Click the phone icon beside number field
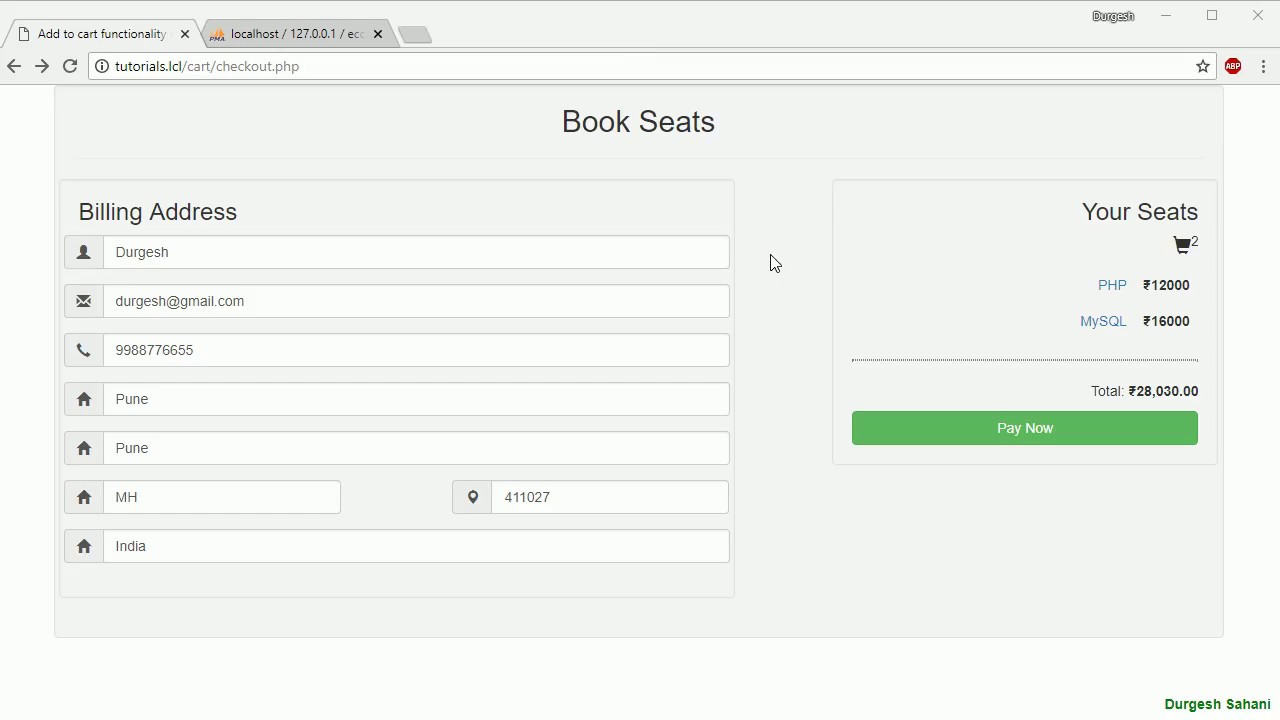The width and height of the screenshot is (1280, 720). pos(84,350)
